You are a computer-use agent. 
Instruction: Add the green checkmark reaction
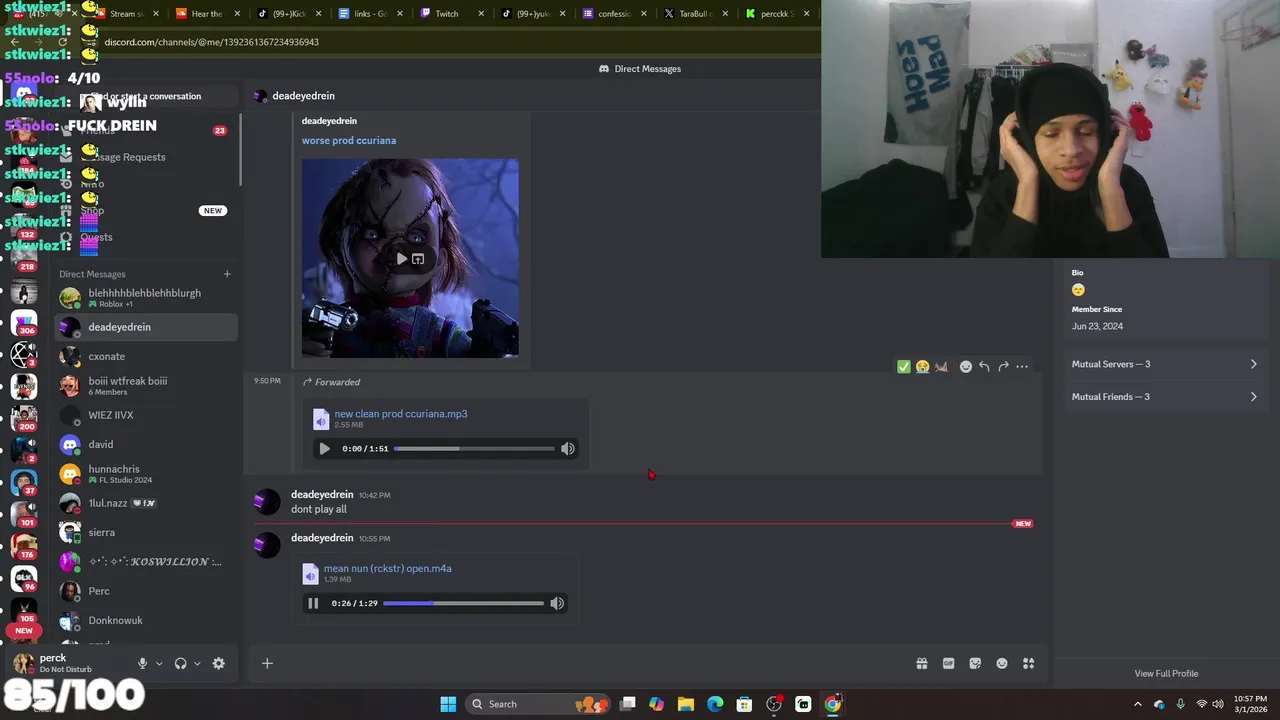pyautogui.click(x=904, y=367)
